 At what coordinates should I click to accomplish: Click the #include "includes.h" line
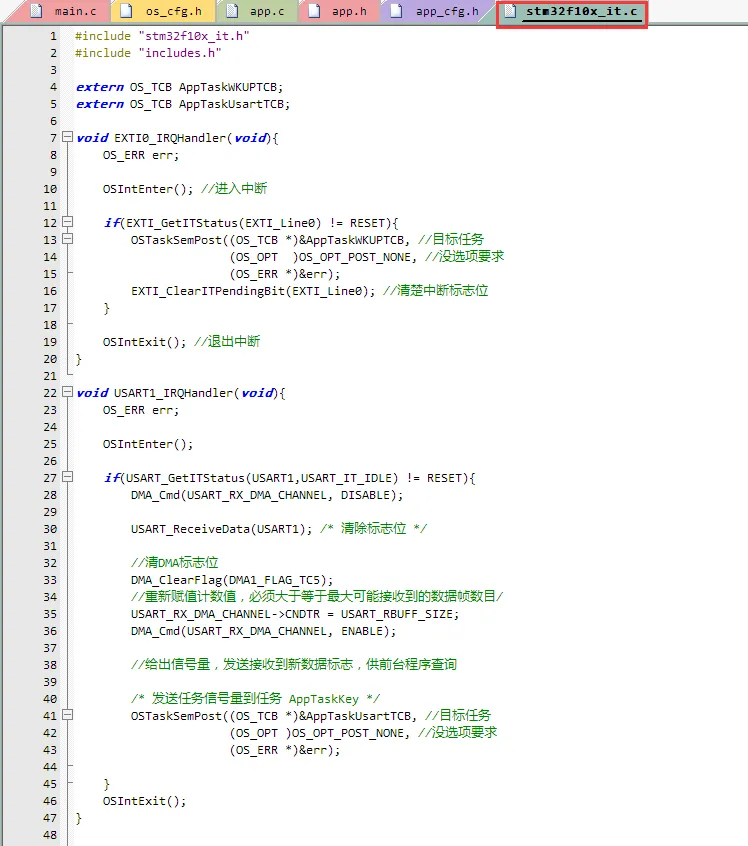click(x=148, y=53)
